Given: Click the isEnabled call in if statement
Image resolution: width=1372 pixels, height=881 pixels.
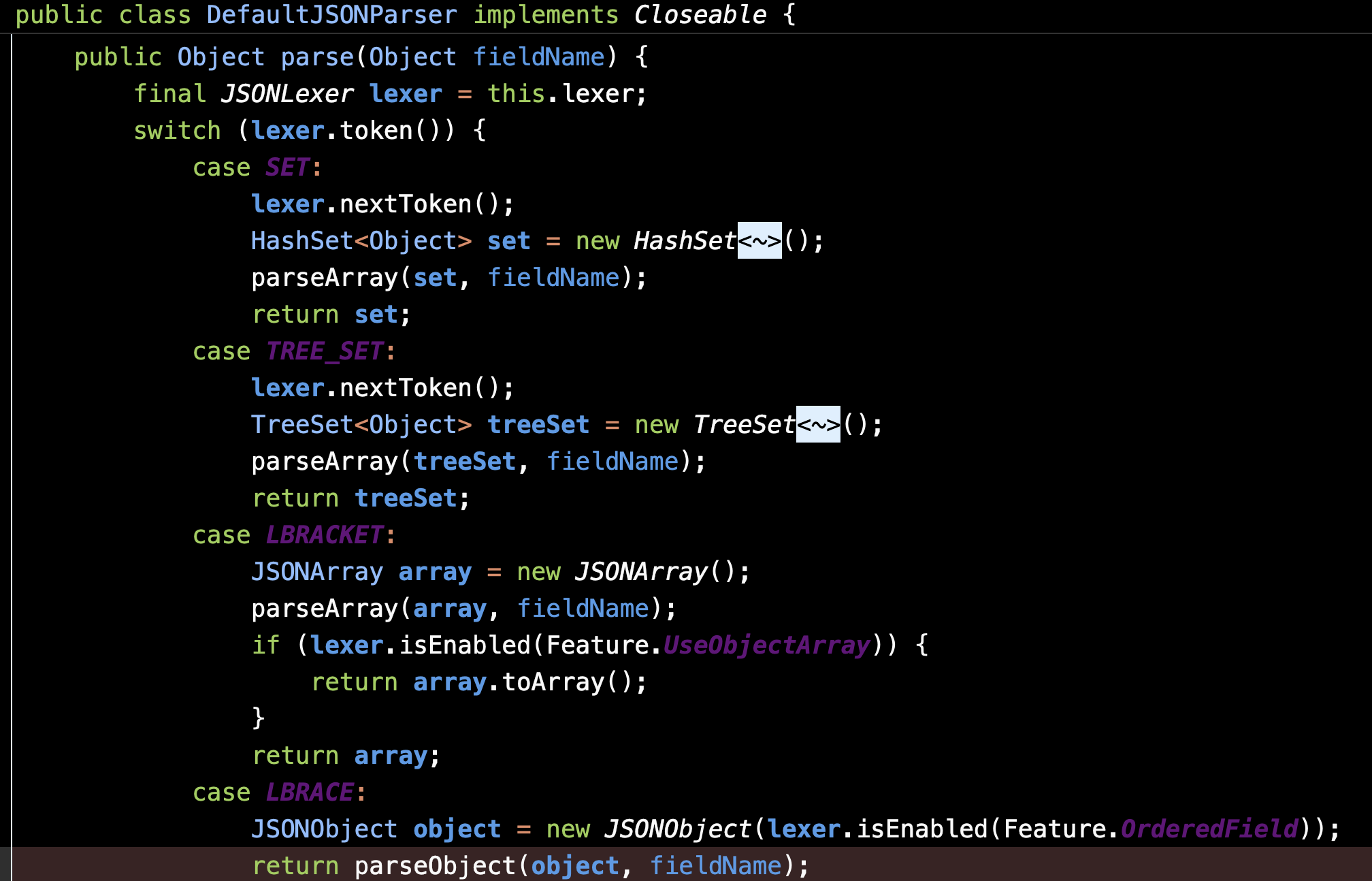Looking at the screenshot, I should click(465, 645).
